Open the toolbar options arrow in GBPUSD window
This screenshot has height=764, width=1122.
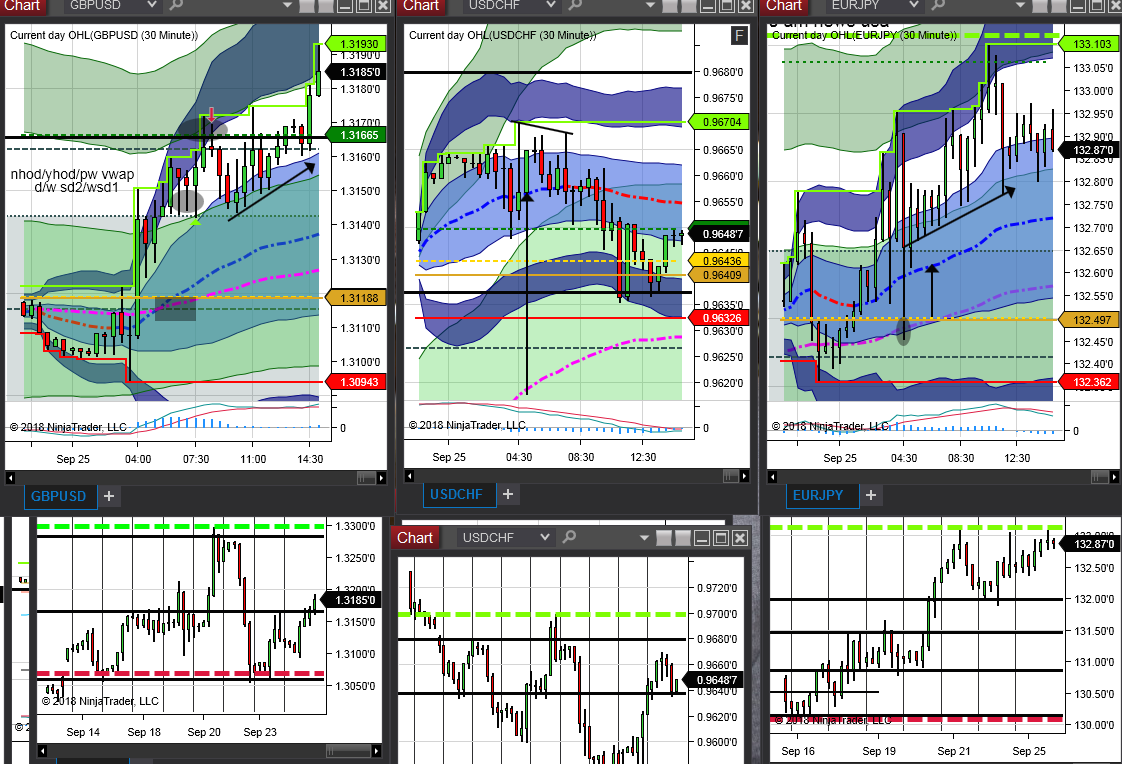click(288, 6)
